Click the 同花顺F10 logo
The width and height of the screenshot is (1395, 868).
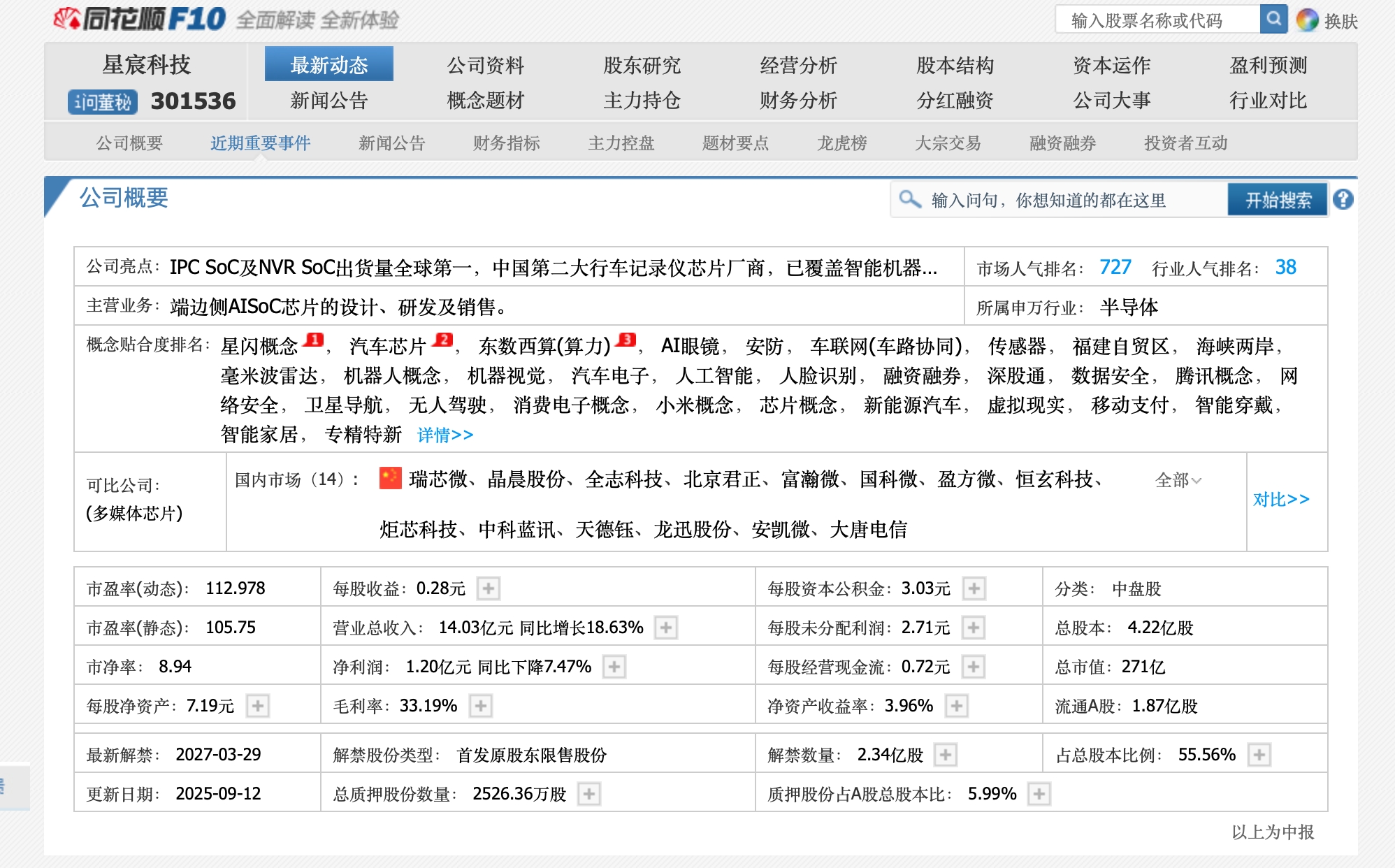pyautogui.click(x=140, y=19)
